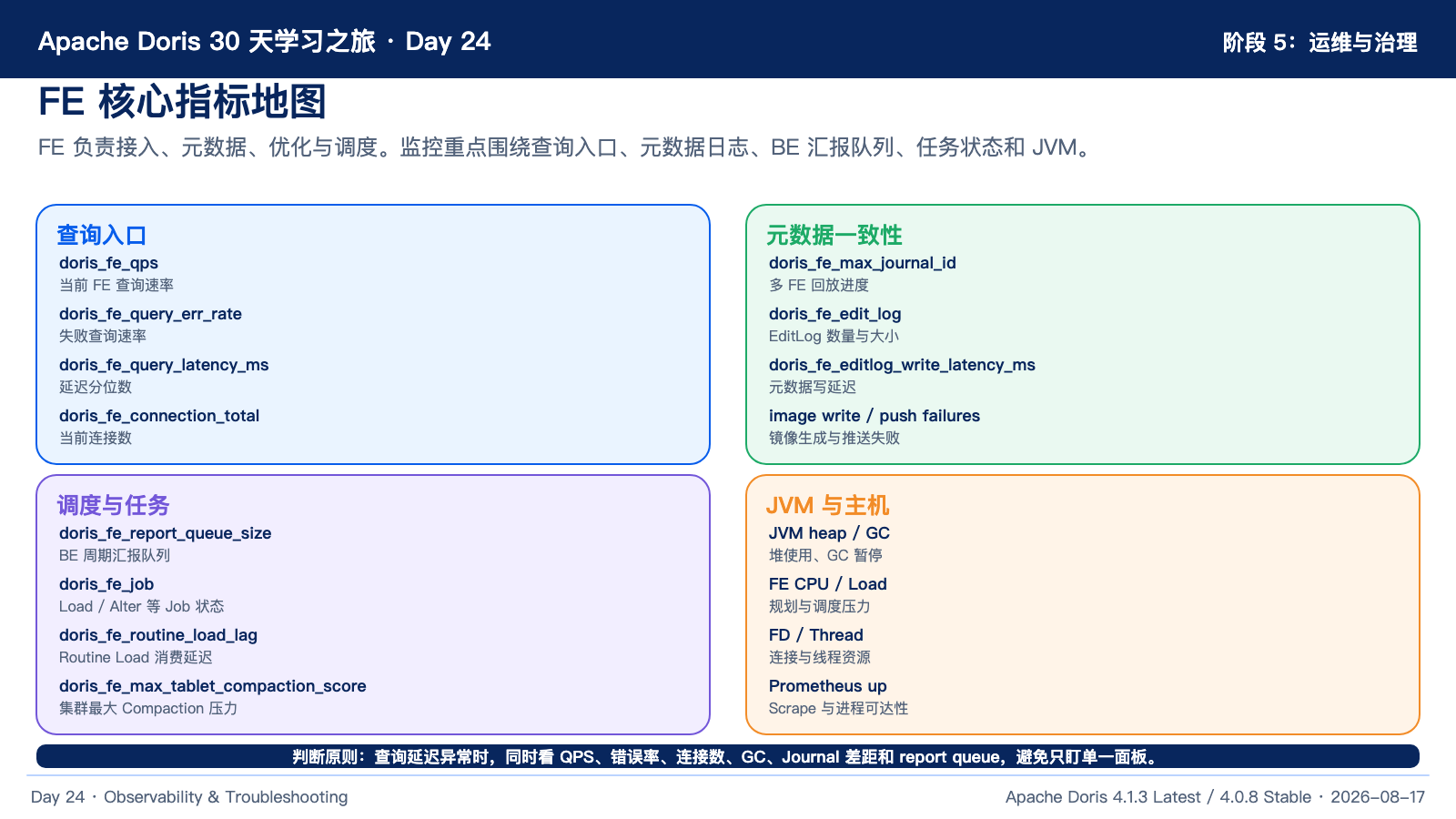Click the description '元数据写延迟'
Image resolution: width=1456 pixels, height=819 pixels.
[813, 388]
